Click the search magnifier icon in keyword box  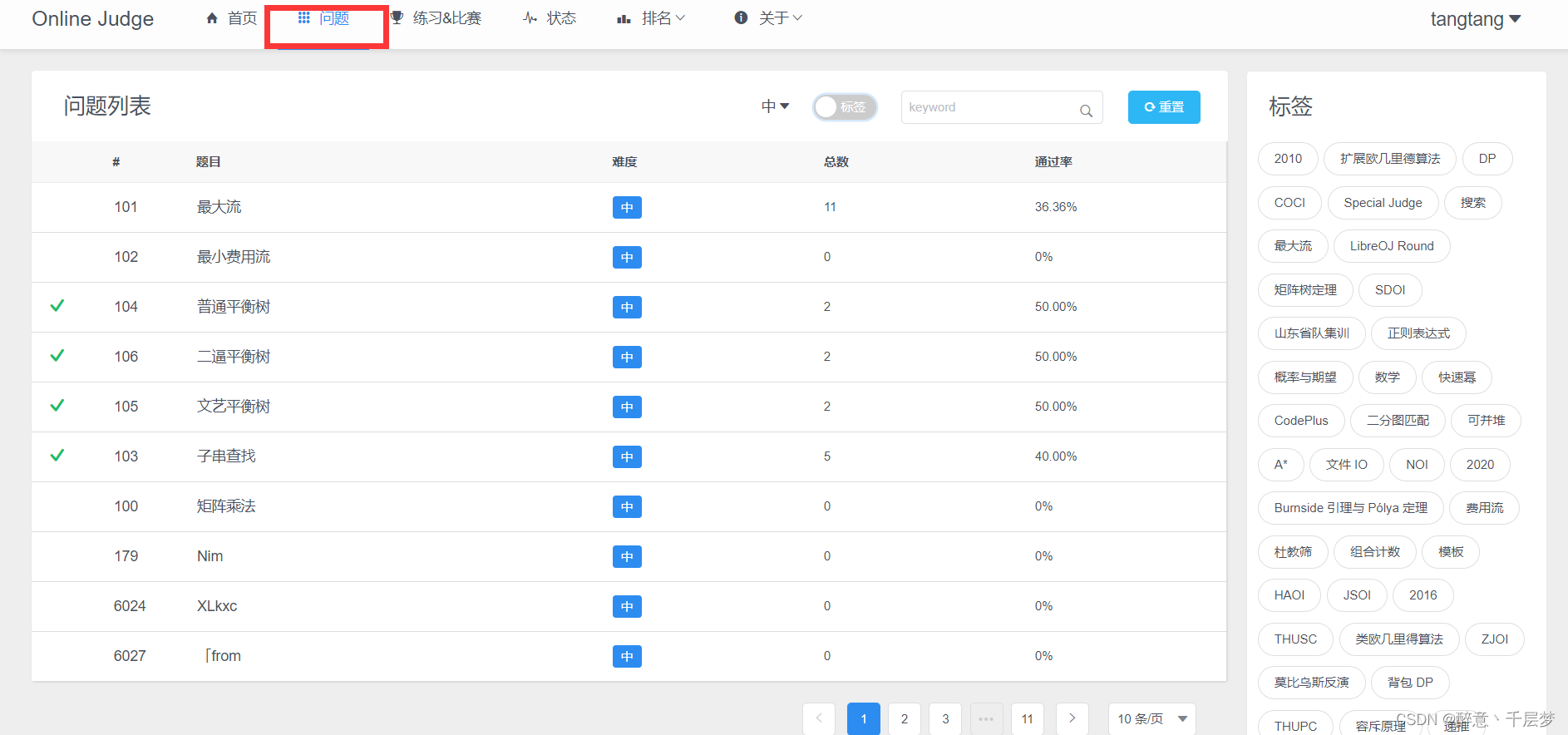pyautogui.click(x=1086, y=110)
